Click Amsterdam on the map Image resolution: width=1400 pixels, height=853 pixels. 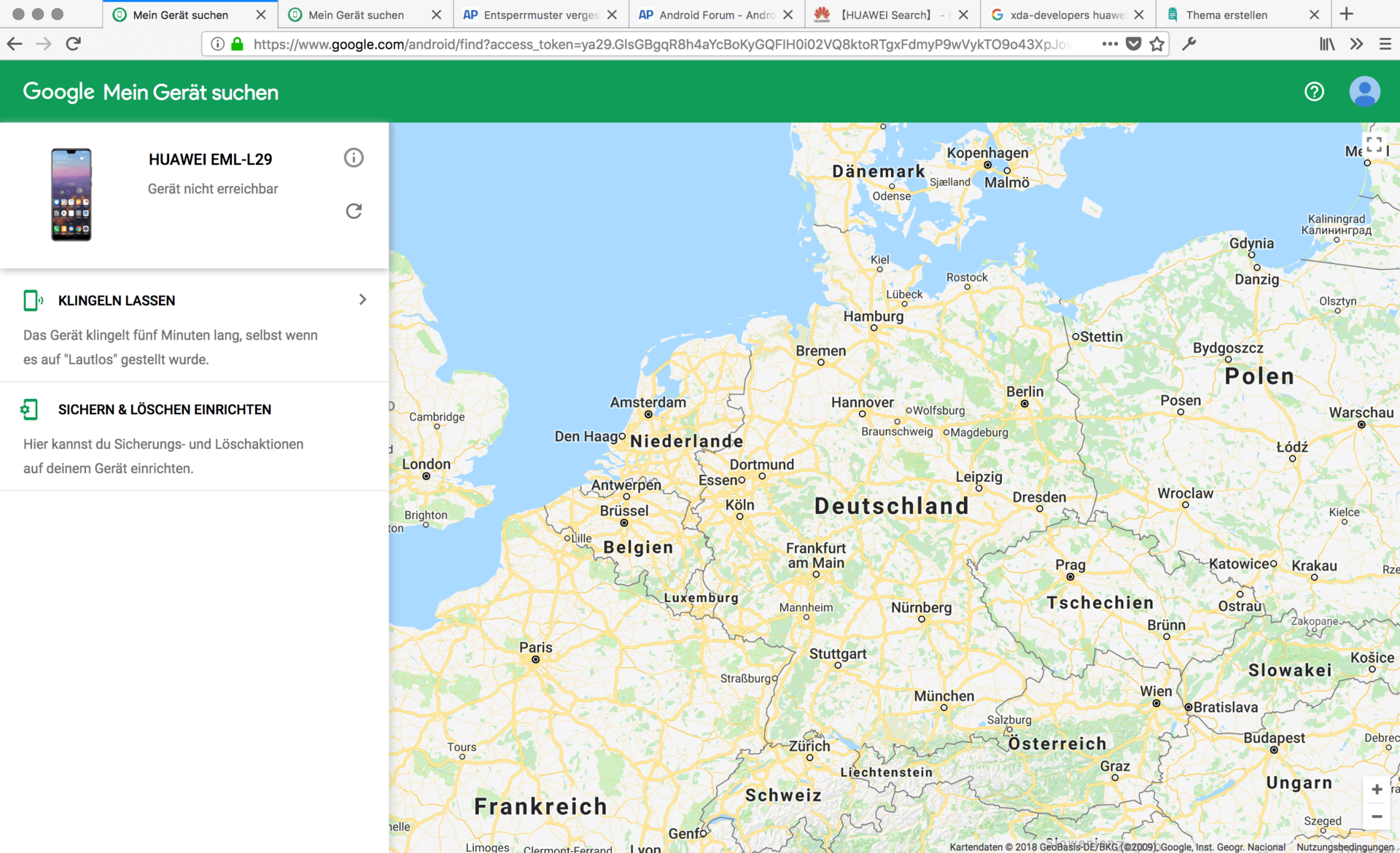point(647,402)
